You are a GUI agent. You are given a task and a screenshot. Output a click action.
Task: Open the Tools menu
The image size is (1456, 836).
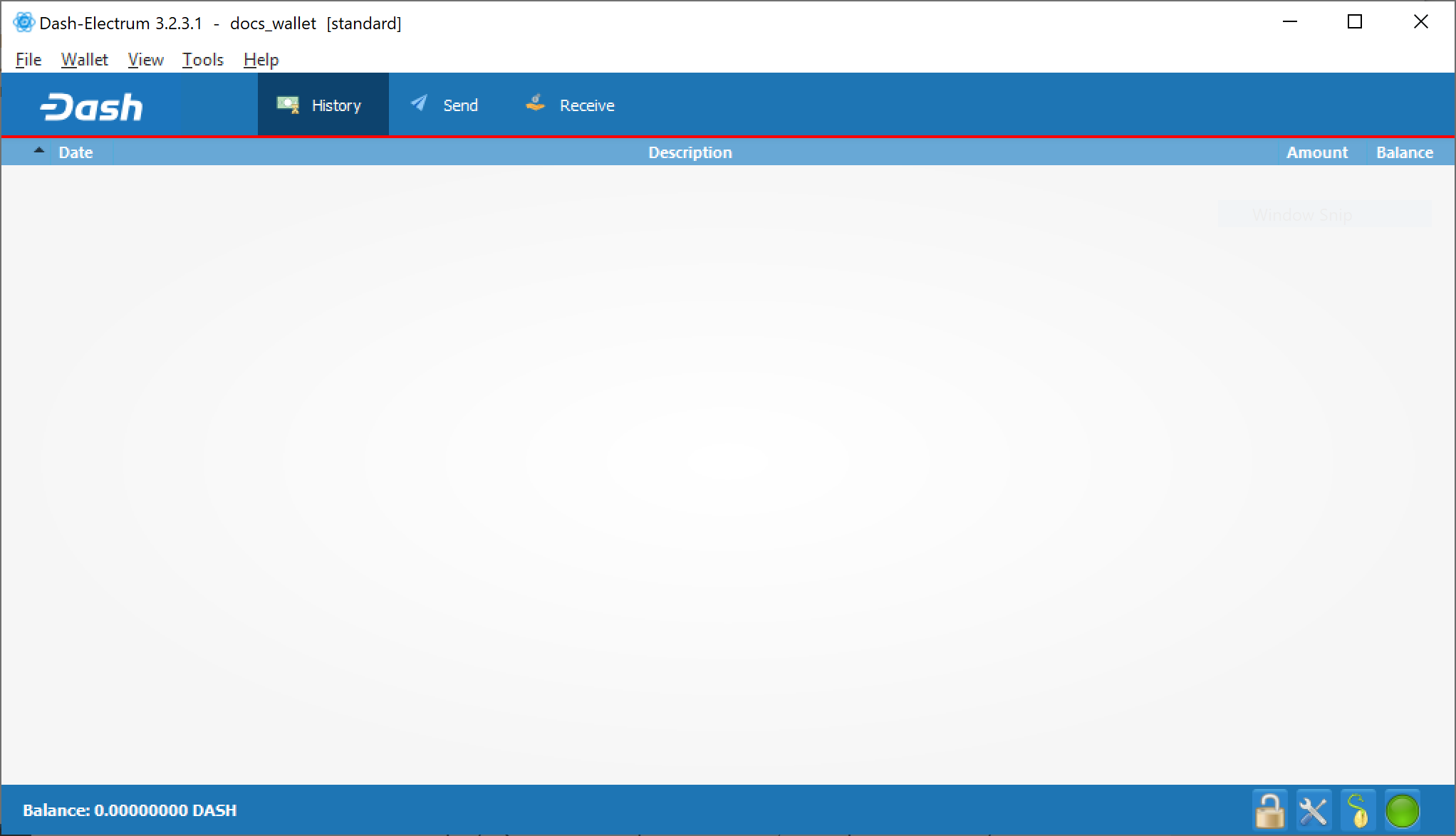[203, 60]
